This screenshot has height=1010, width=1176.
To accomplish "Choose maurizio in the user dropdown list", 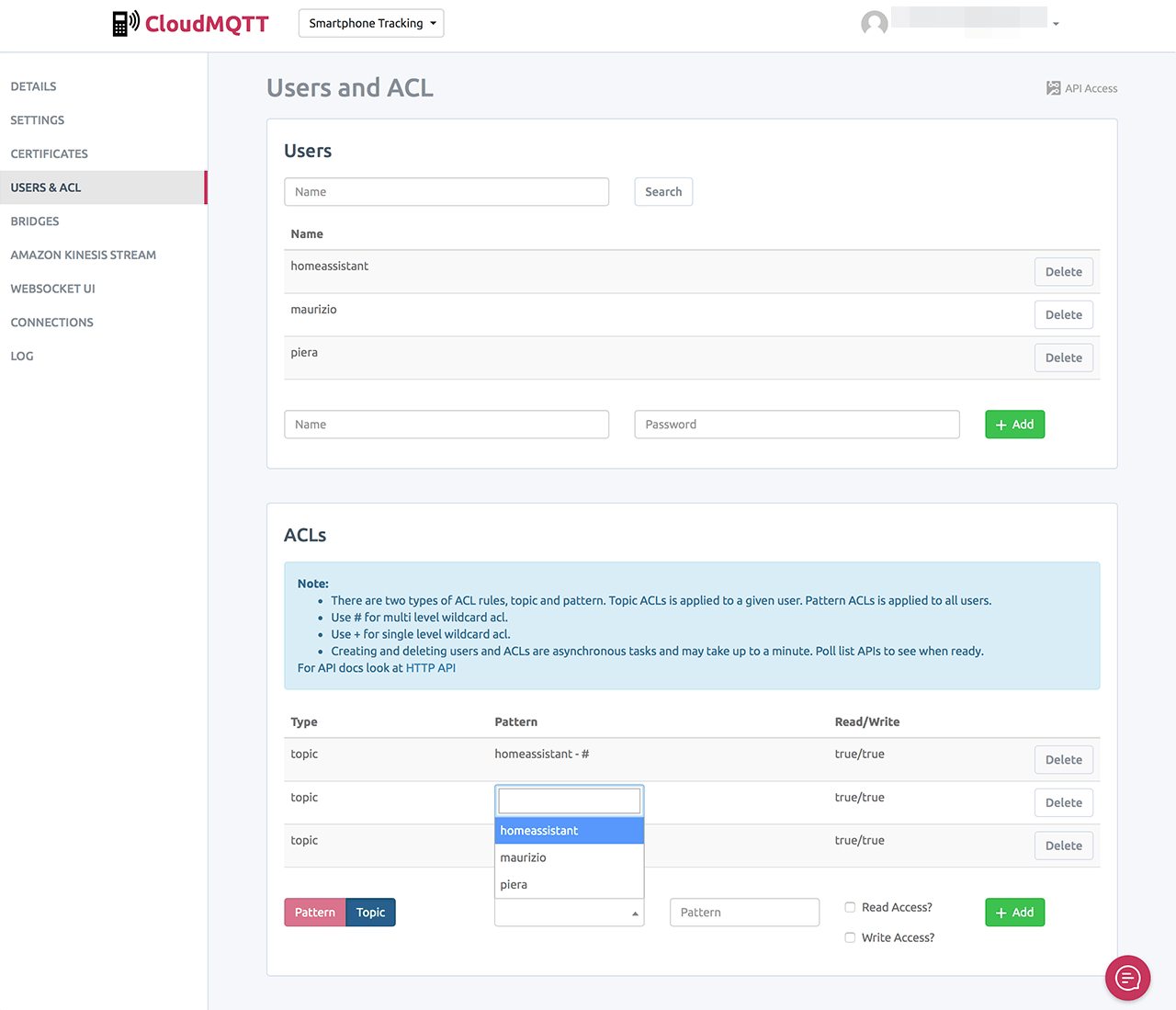I will pyautogui.click(x=570, y=857).
